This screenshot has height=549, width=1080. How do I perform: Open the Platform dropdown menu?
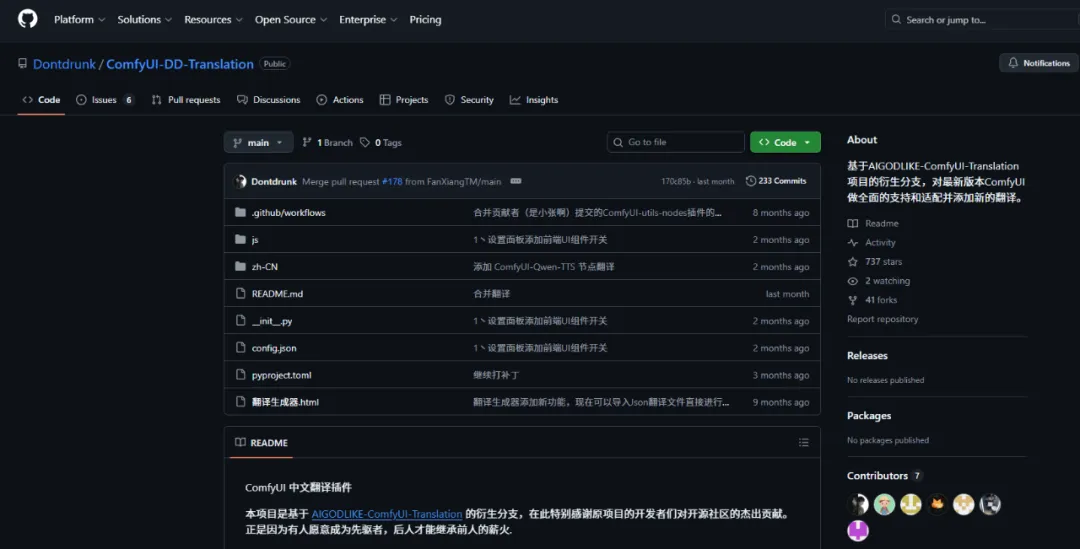click(x=79, y=19)
